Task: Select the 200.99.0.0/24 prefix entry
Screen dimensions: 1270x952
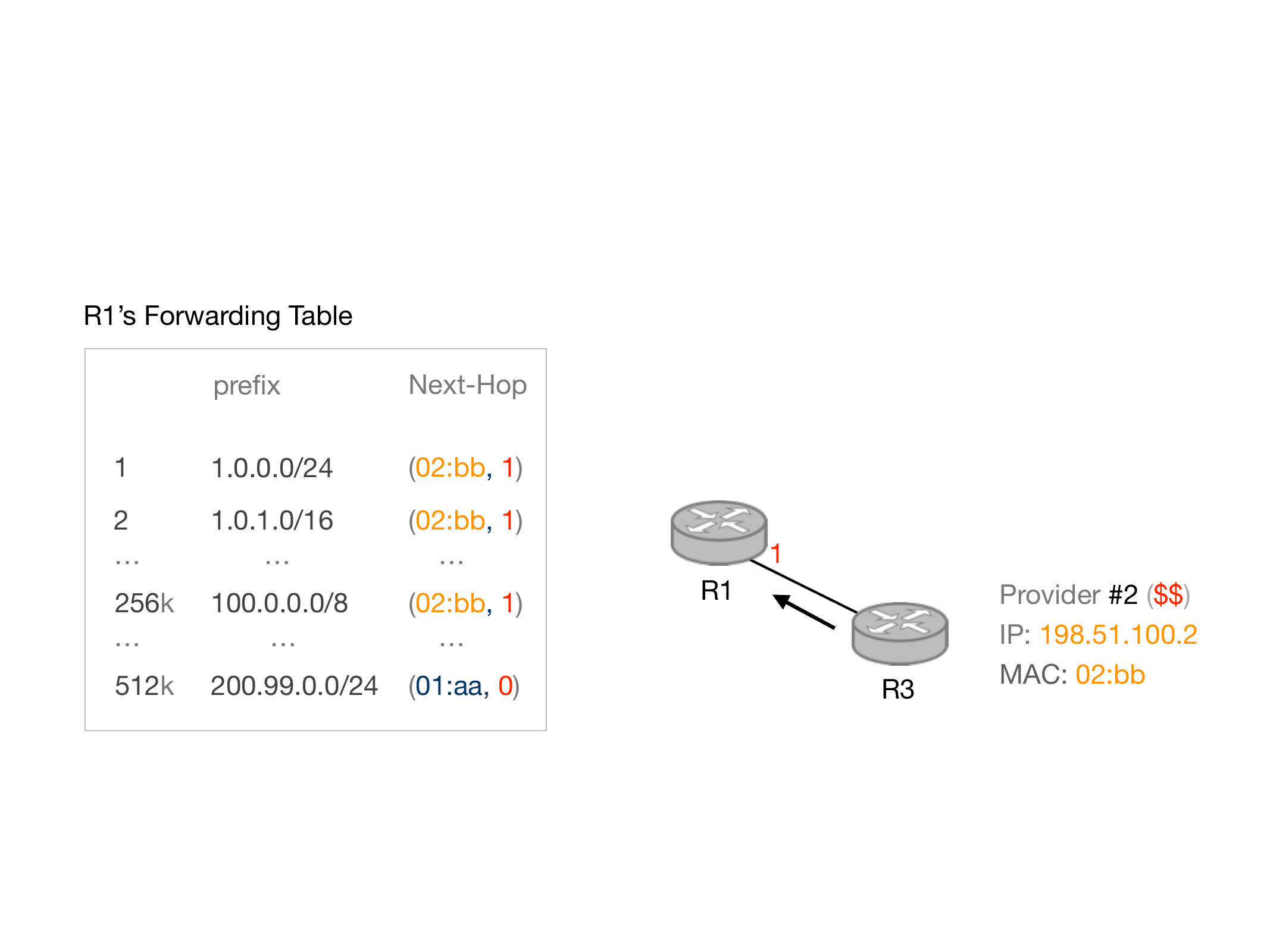Action: (294, 686)
